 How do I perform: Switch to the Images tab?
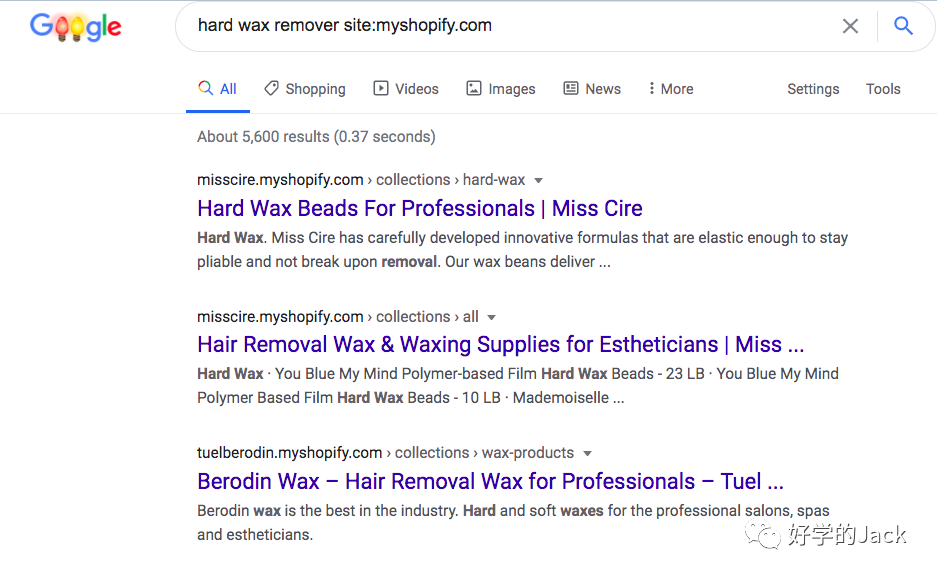(501, 89)
